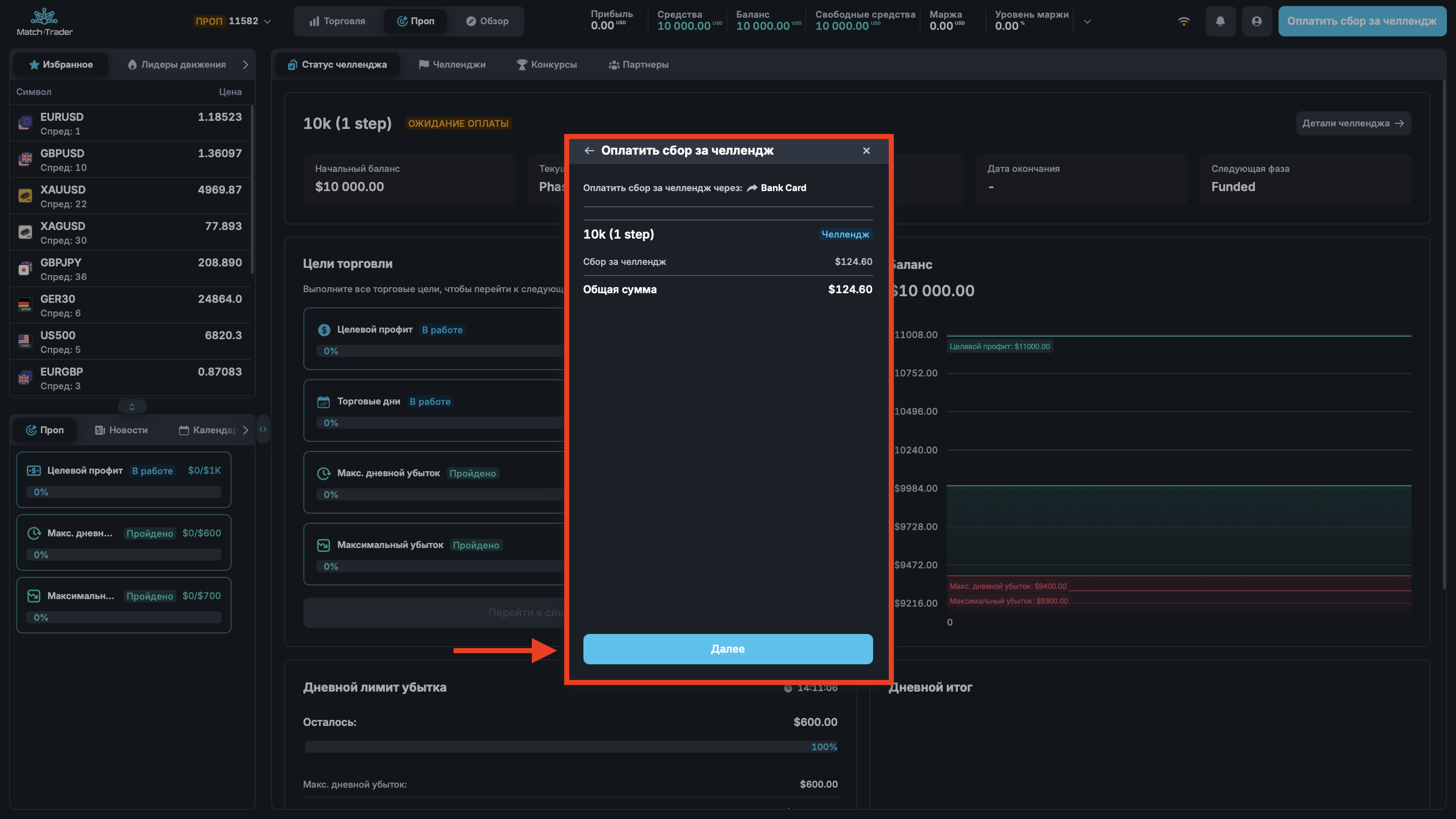Select the EURUSD symbol row
The height and width of the screenshot is (819, 1456).
click(130, 123)
